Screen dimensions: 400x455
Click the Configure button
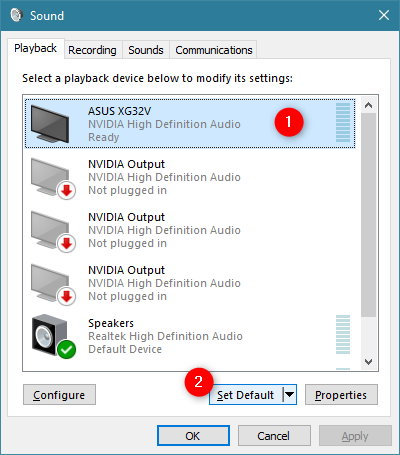tap(59, 395)
